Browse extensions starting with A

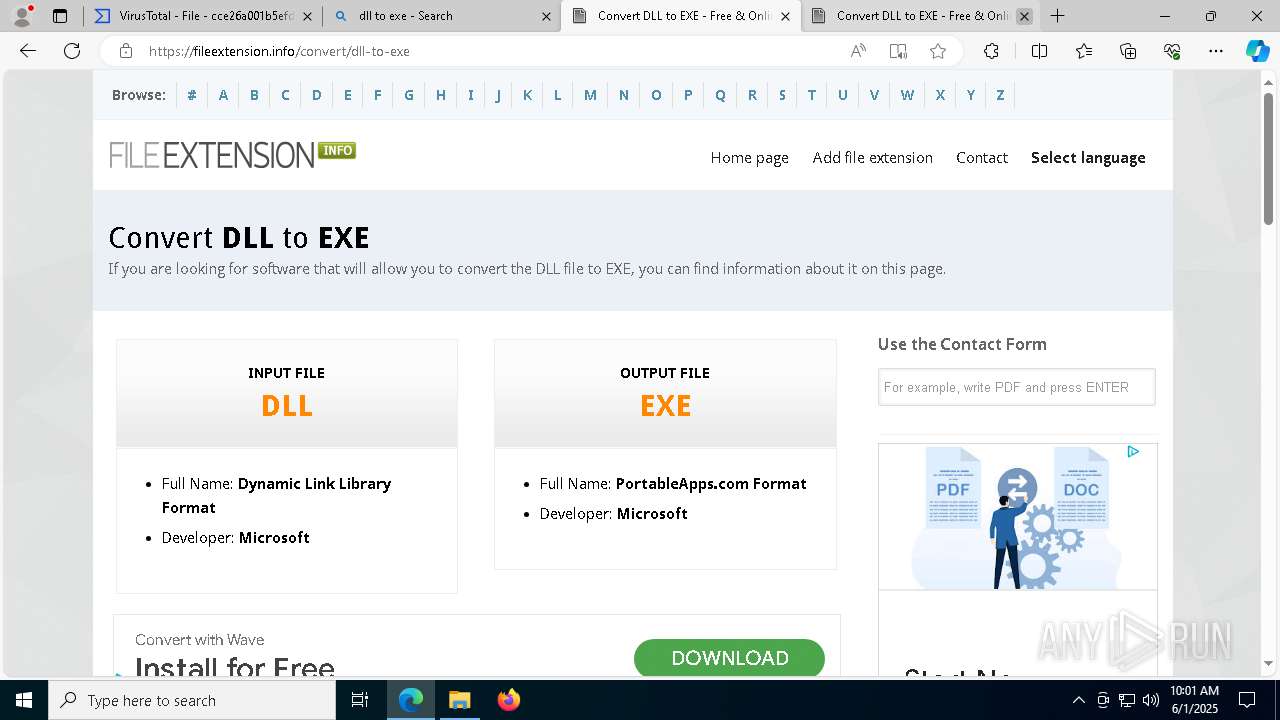pos(223,95)
